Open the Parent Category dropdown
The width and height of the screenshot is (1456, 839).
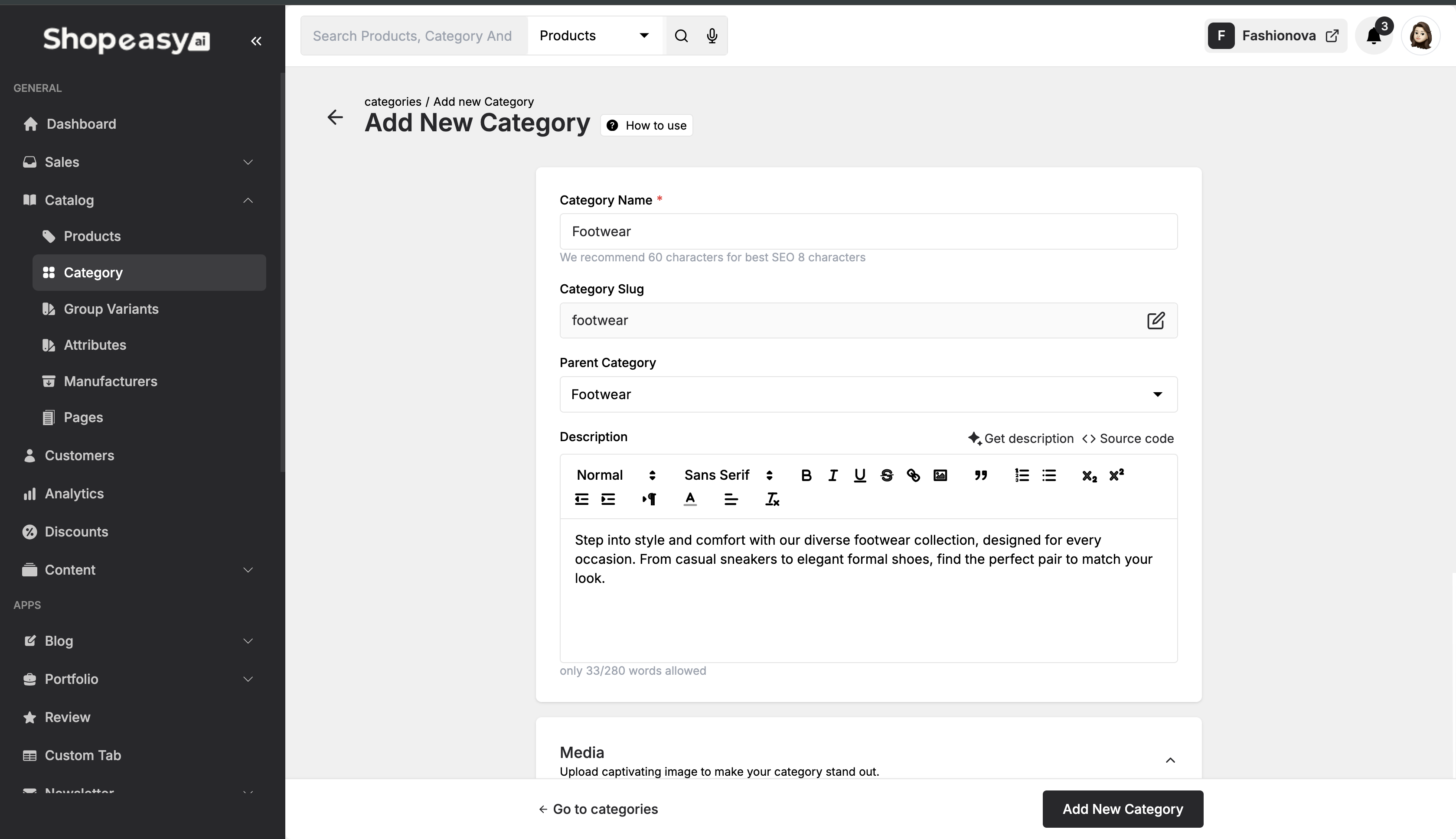click(x=868, y=395)
